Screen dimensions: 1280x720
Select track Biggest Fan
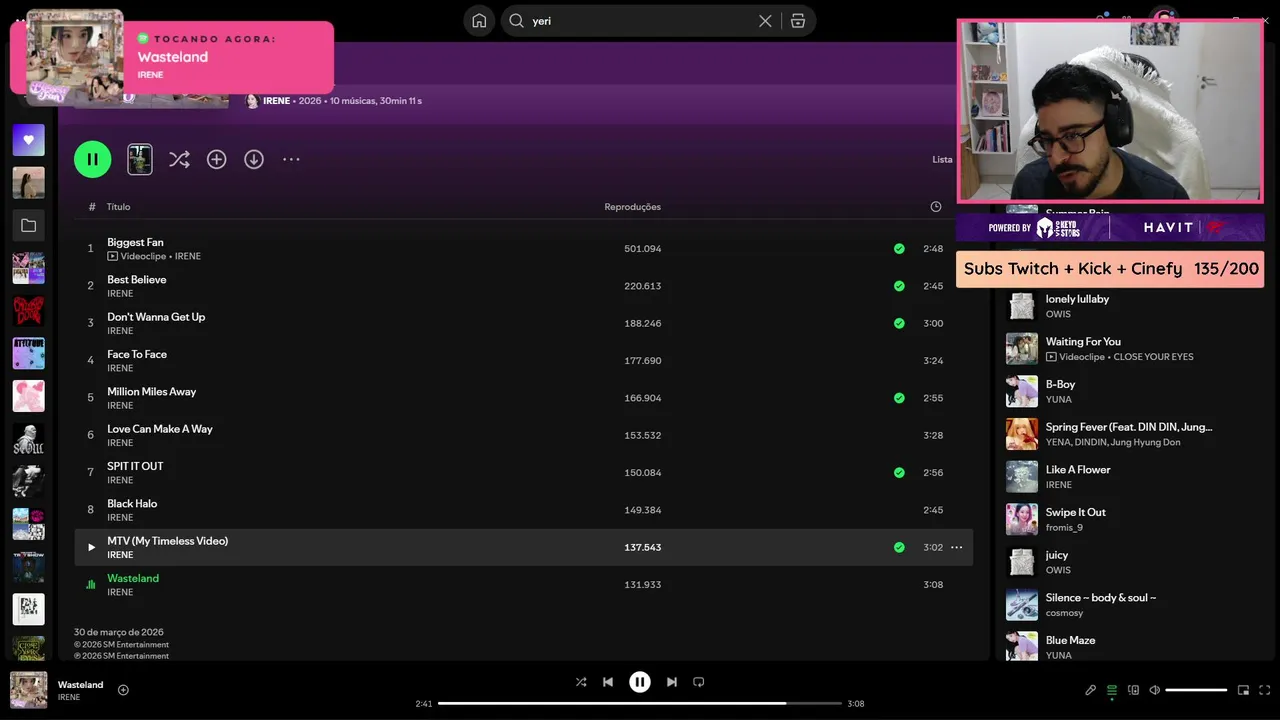click(135, 242)
